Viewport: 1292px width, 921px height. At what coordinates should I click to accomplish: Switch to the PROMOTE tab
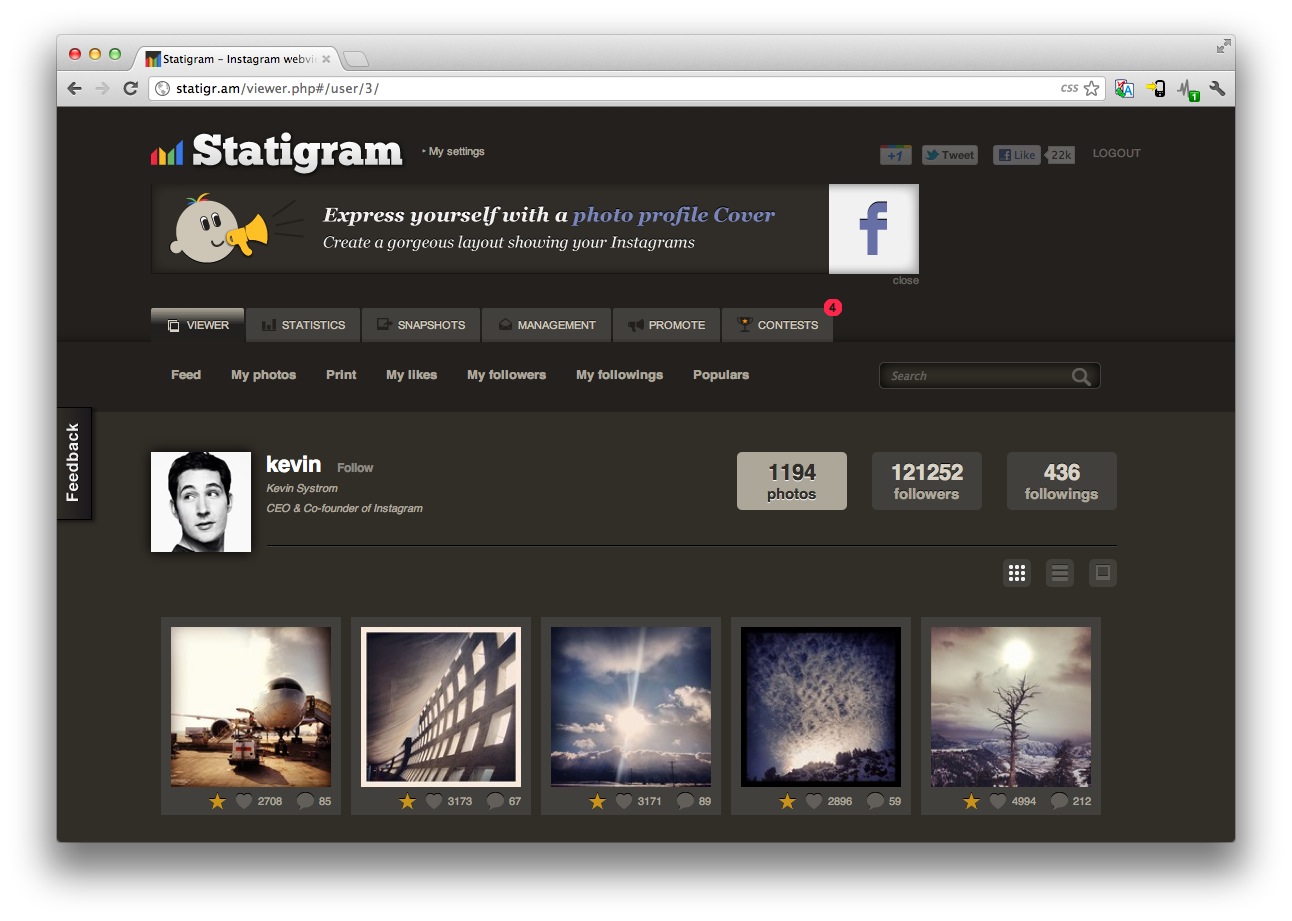coord(666,325)
